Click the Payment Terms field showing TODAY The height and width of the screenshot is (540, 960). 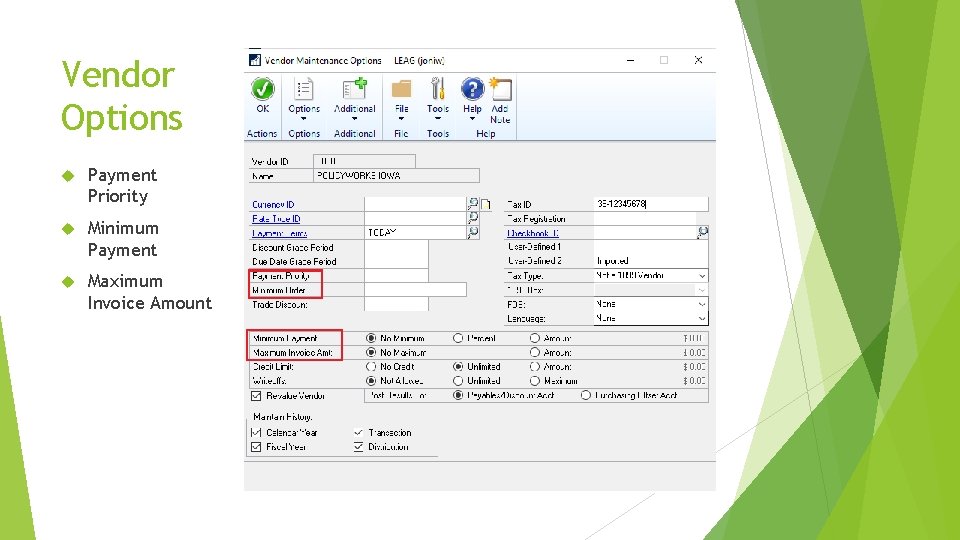click(415, 233)
